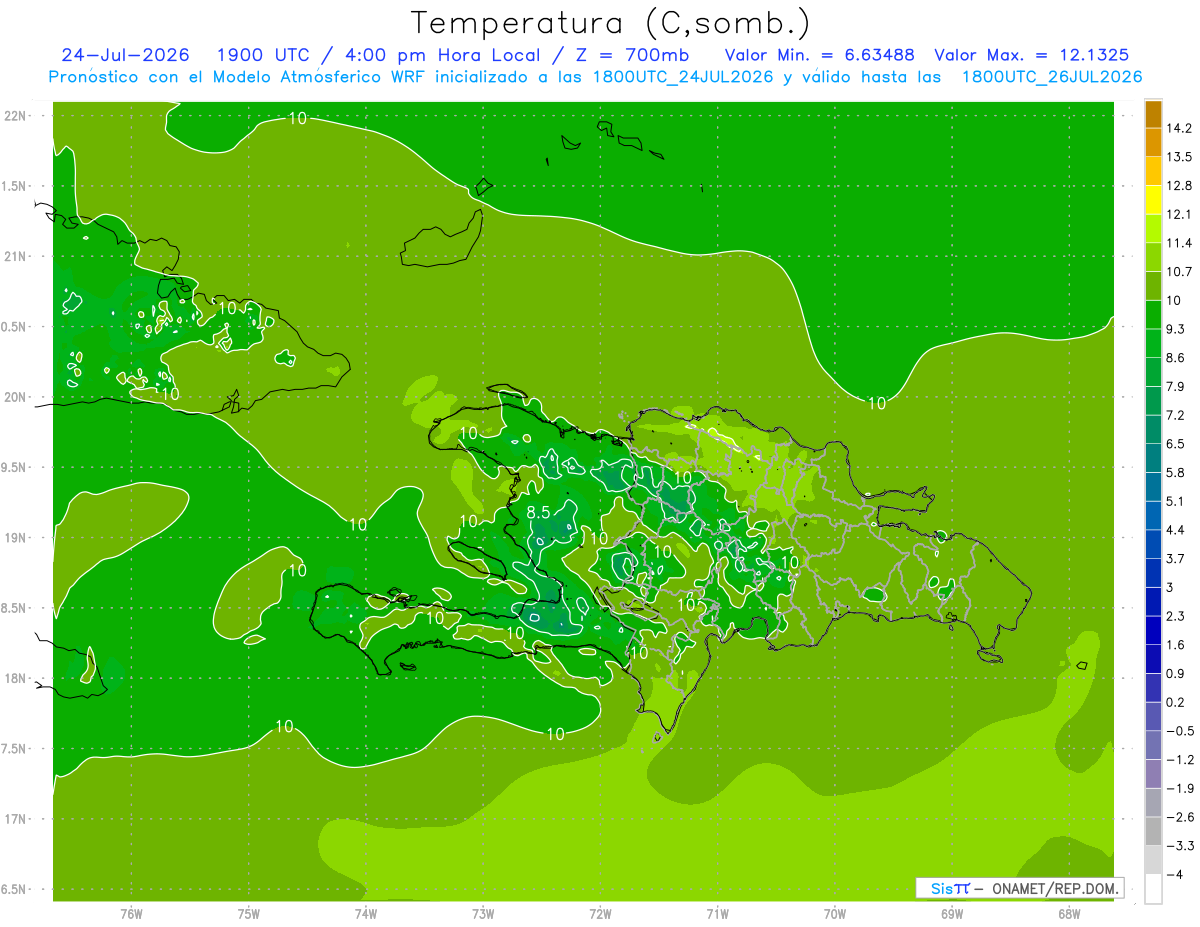Click the colorbar label "-0.5"

click(1180, 731)
